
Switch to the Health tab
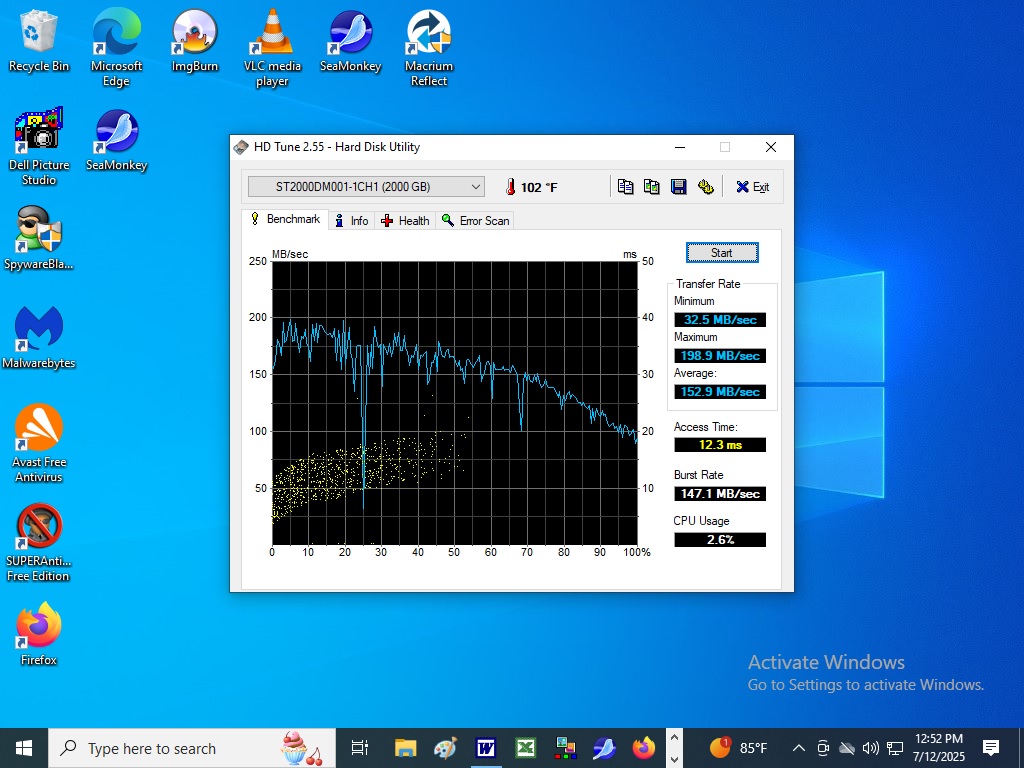[x=406, y=221]
